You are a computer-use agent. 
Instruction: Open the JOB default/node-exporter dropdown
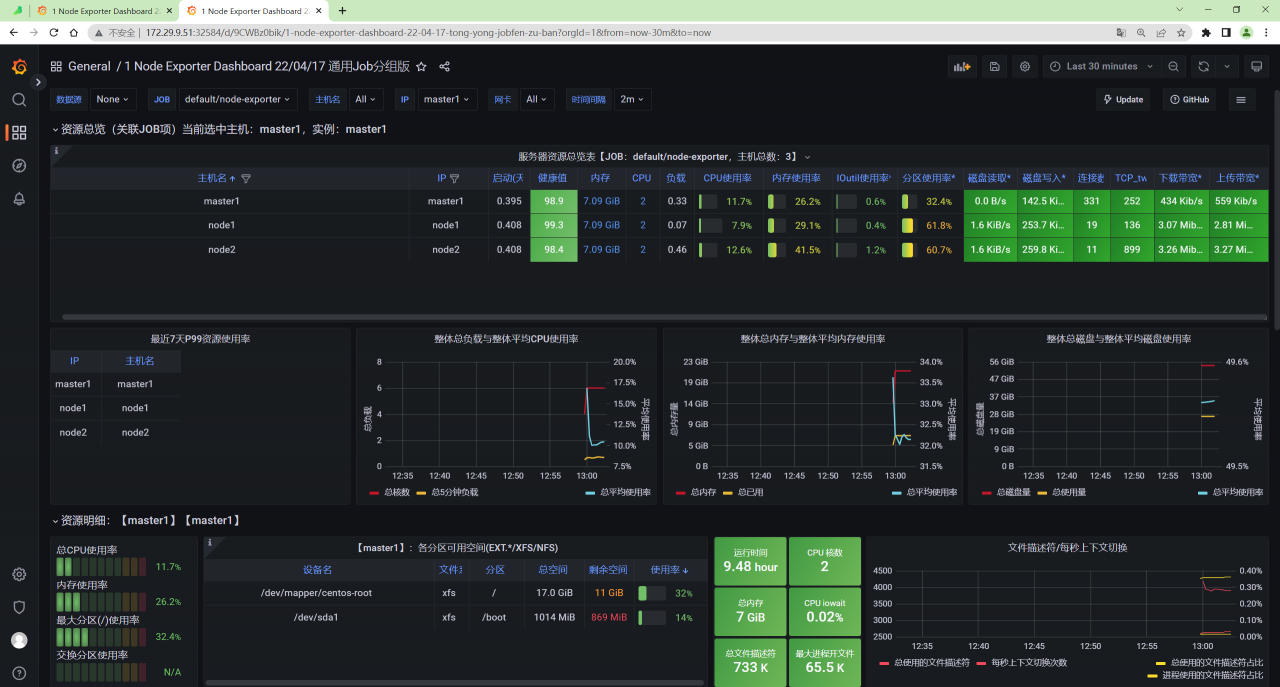tap(238, 99)
